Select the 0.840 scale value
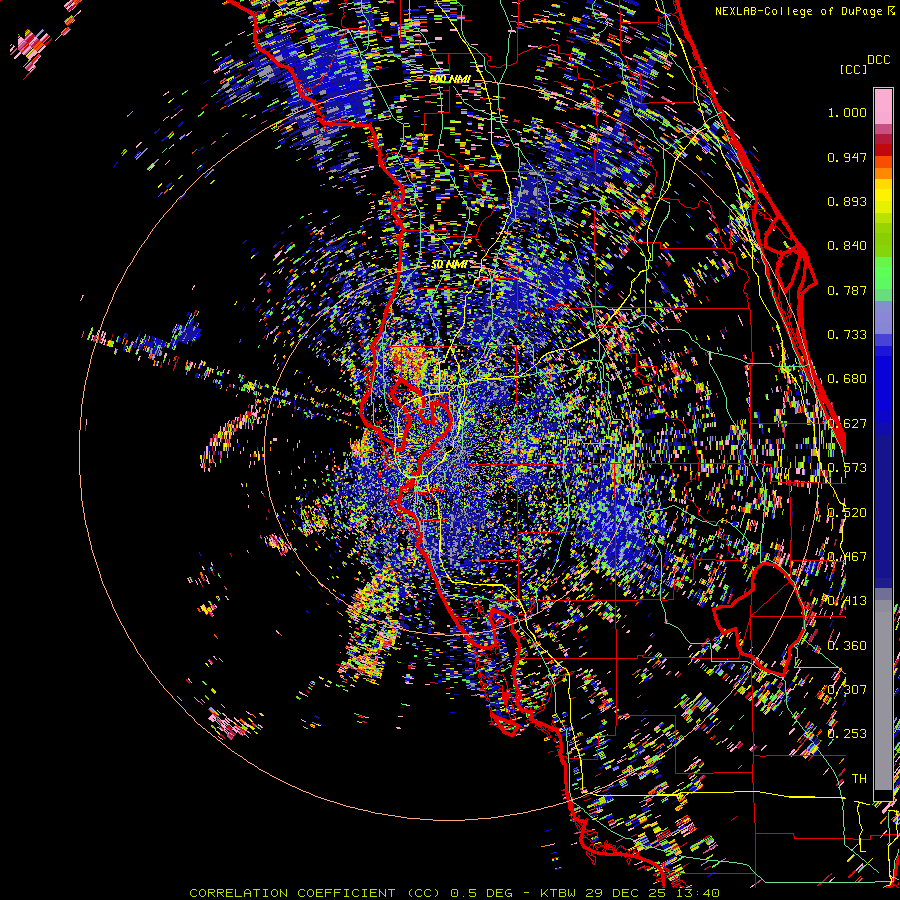The height and width of the screenshot is (900, 900). tap(847, 246)
